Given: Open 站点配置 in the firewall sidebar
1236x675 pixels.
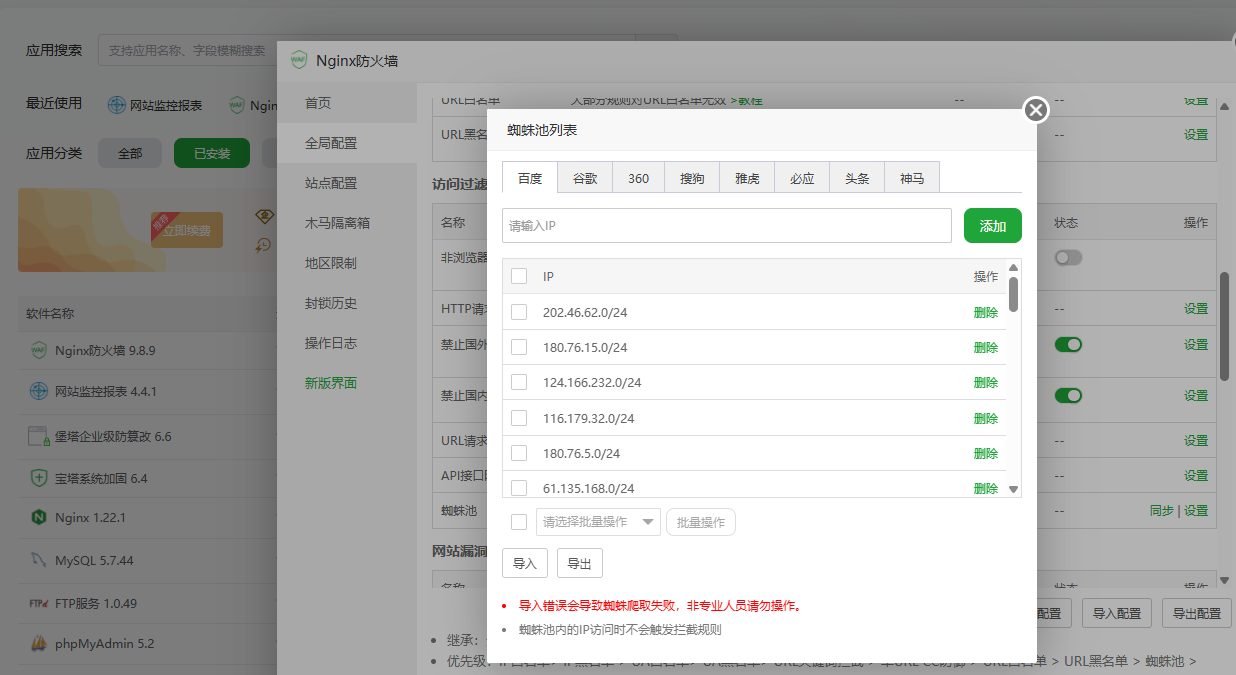Looking at the screenshot, I should [x=347, y=183].
